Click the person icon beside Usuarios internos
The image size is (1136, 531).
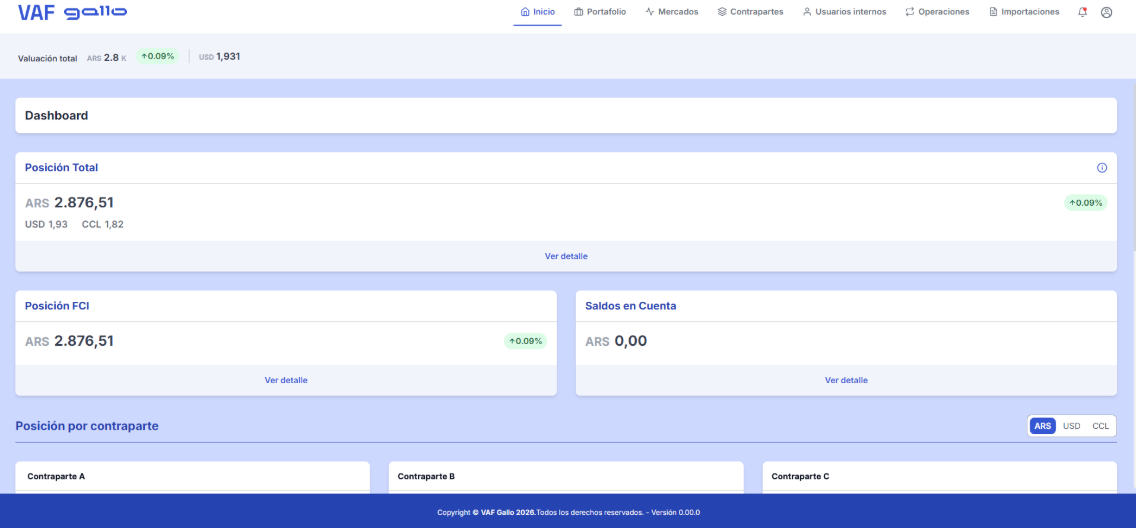click(x=807, y=12)
